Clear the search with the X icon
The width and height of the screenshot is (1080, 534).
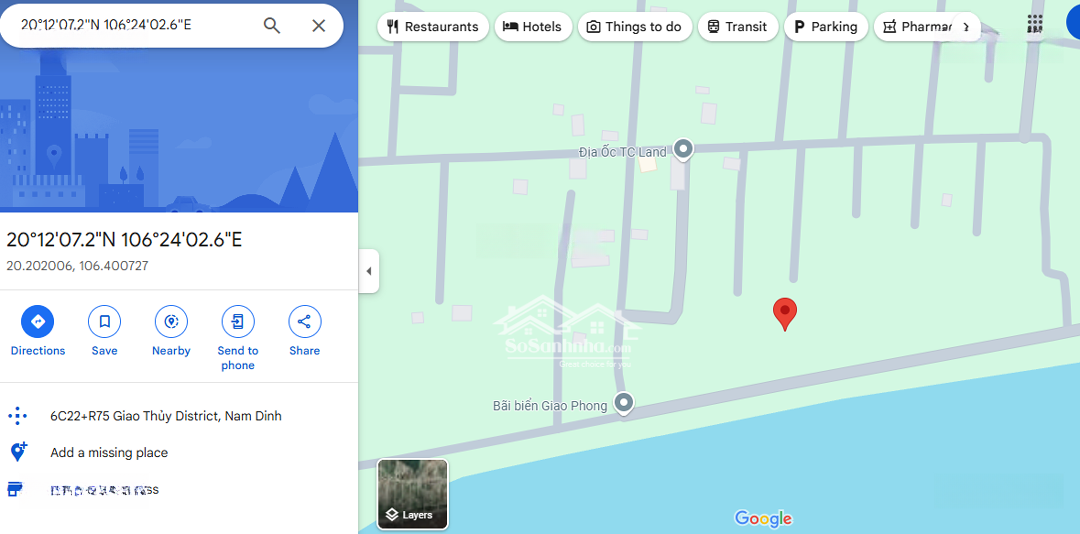[318, 26]
